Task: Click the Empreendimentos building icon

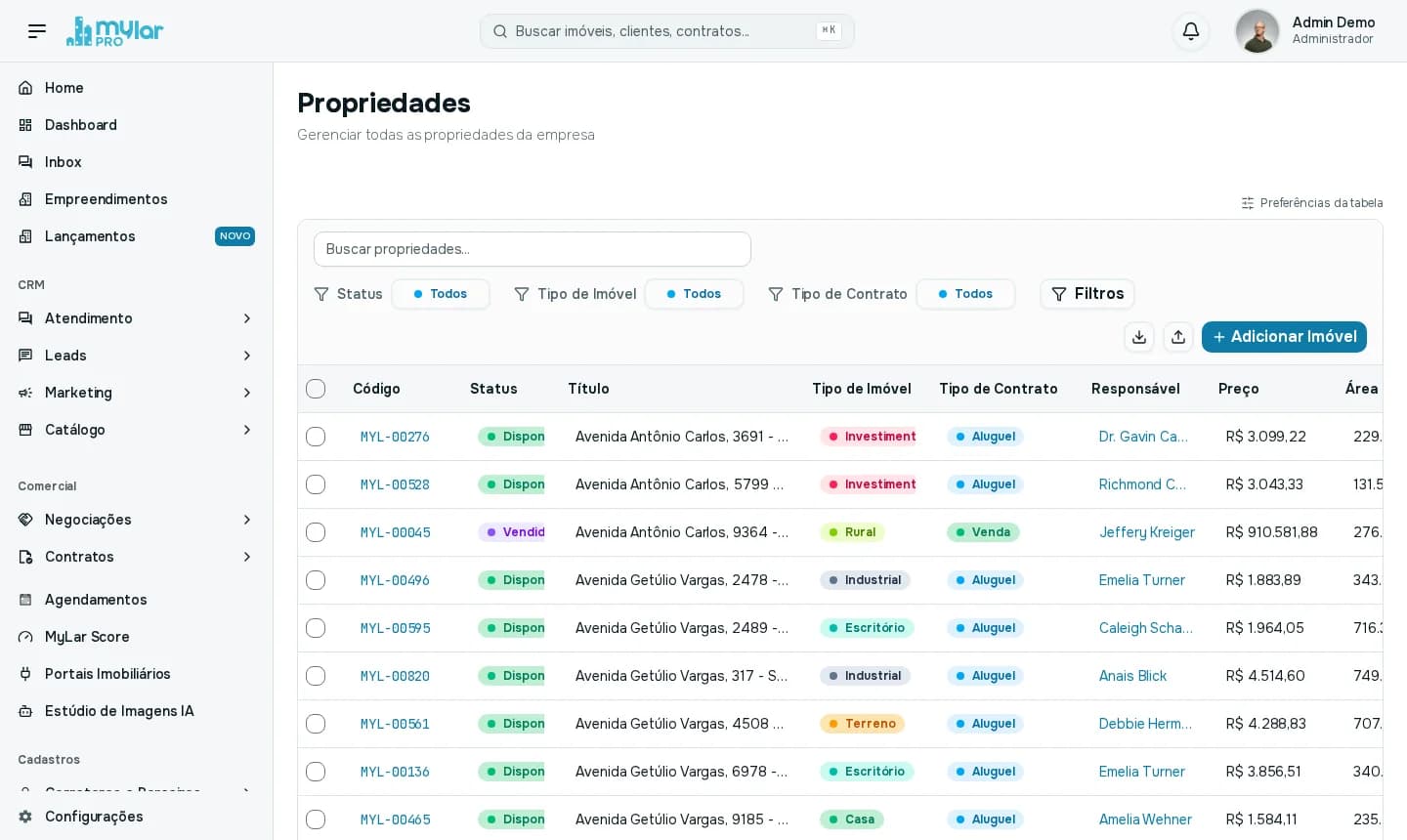Action: 25,199
